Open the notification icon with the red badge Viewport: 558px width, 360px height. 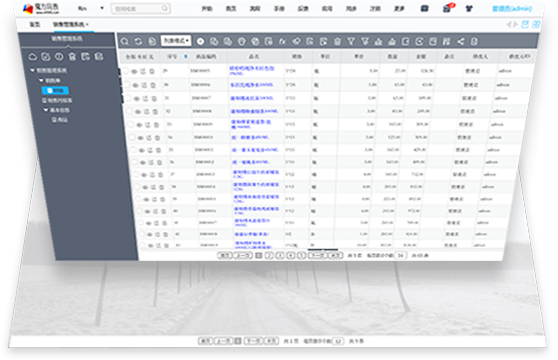pyautogui.click(x=448, y=8)
